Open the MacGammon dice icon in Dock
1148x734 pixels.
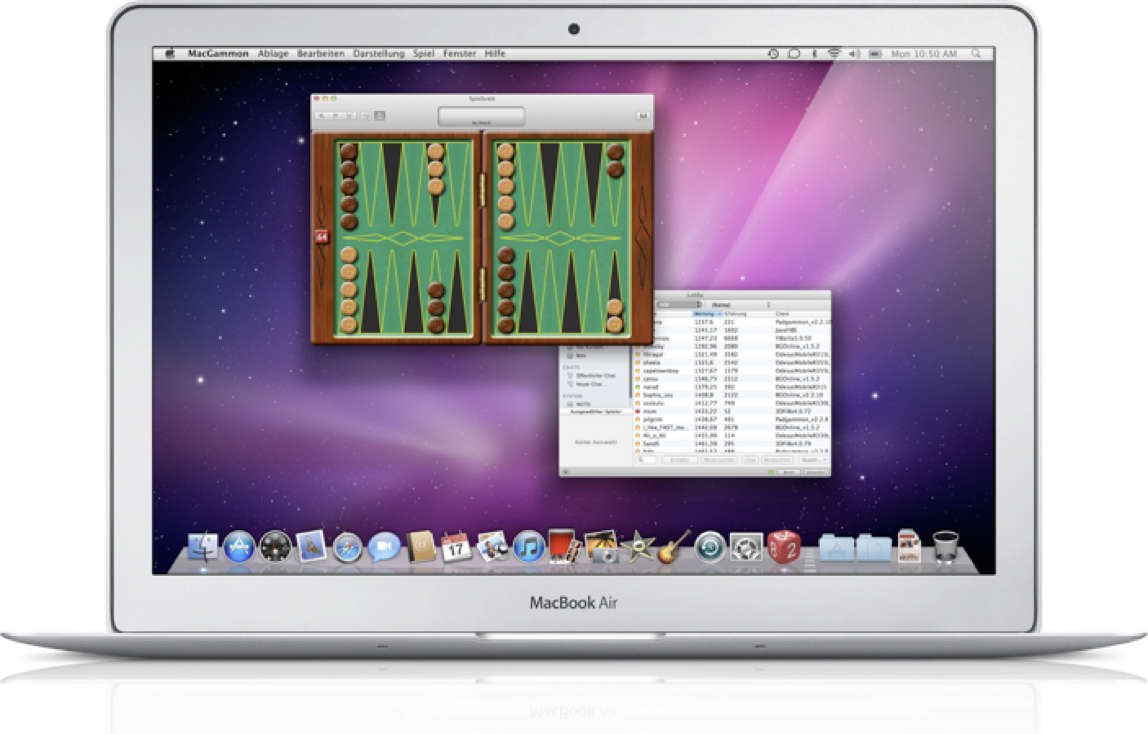coord(784,547)
